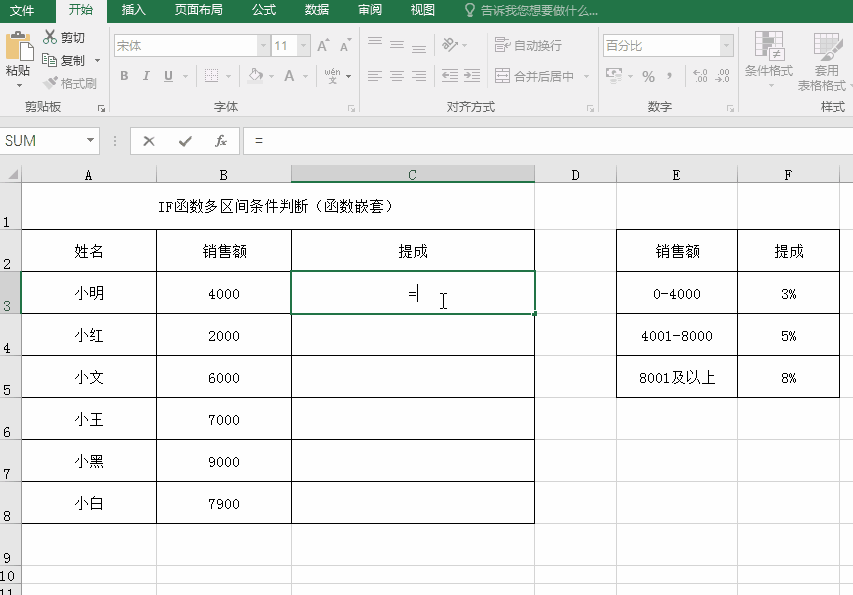
Task: Switch to the Review (审阅) tab
Action: coord(370,10)
